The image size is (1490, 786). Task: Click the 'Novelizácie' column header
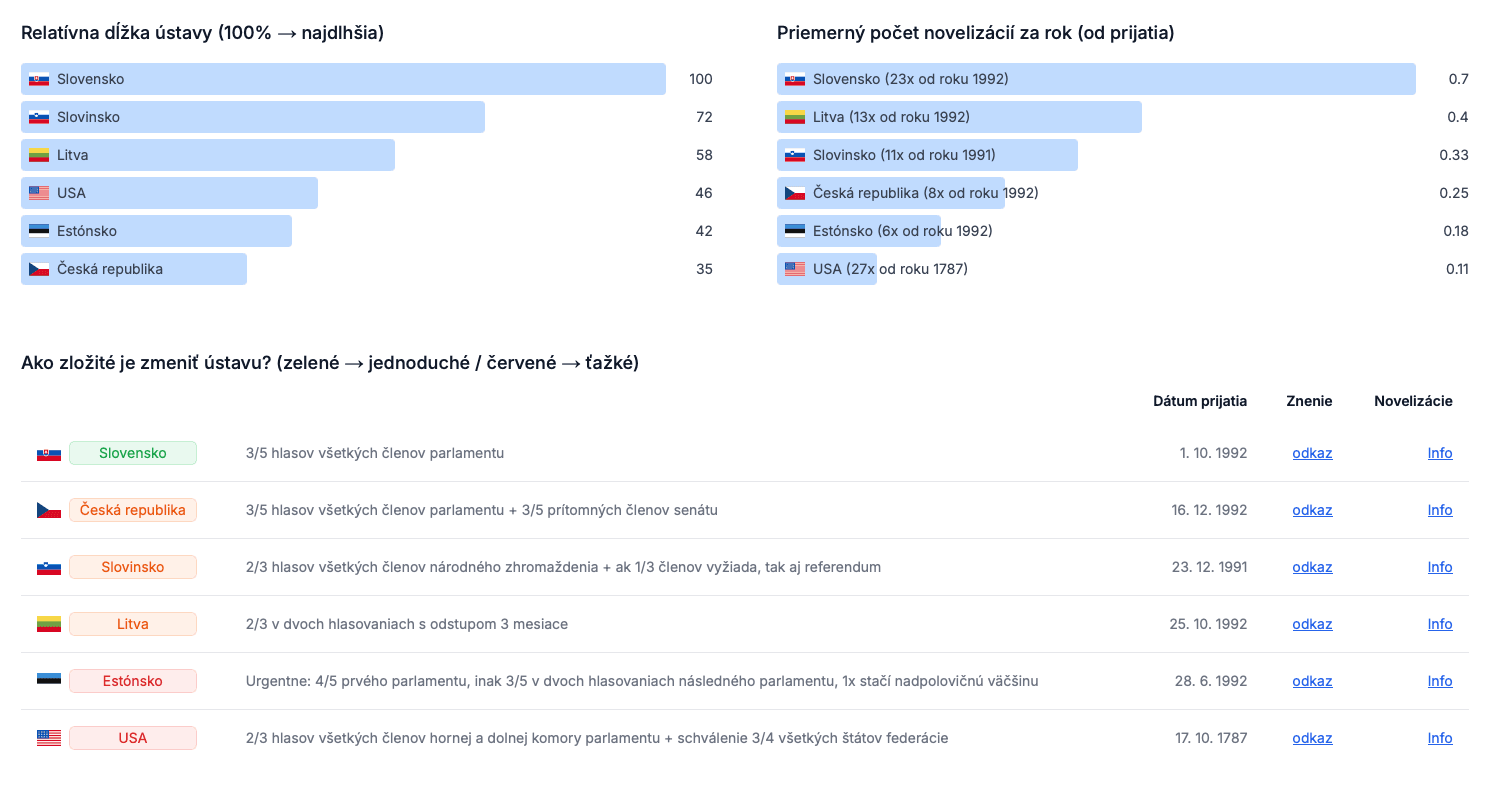(1413, 401)
